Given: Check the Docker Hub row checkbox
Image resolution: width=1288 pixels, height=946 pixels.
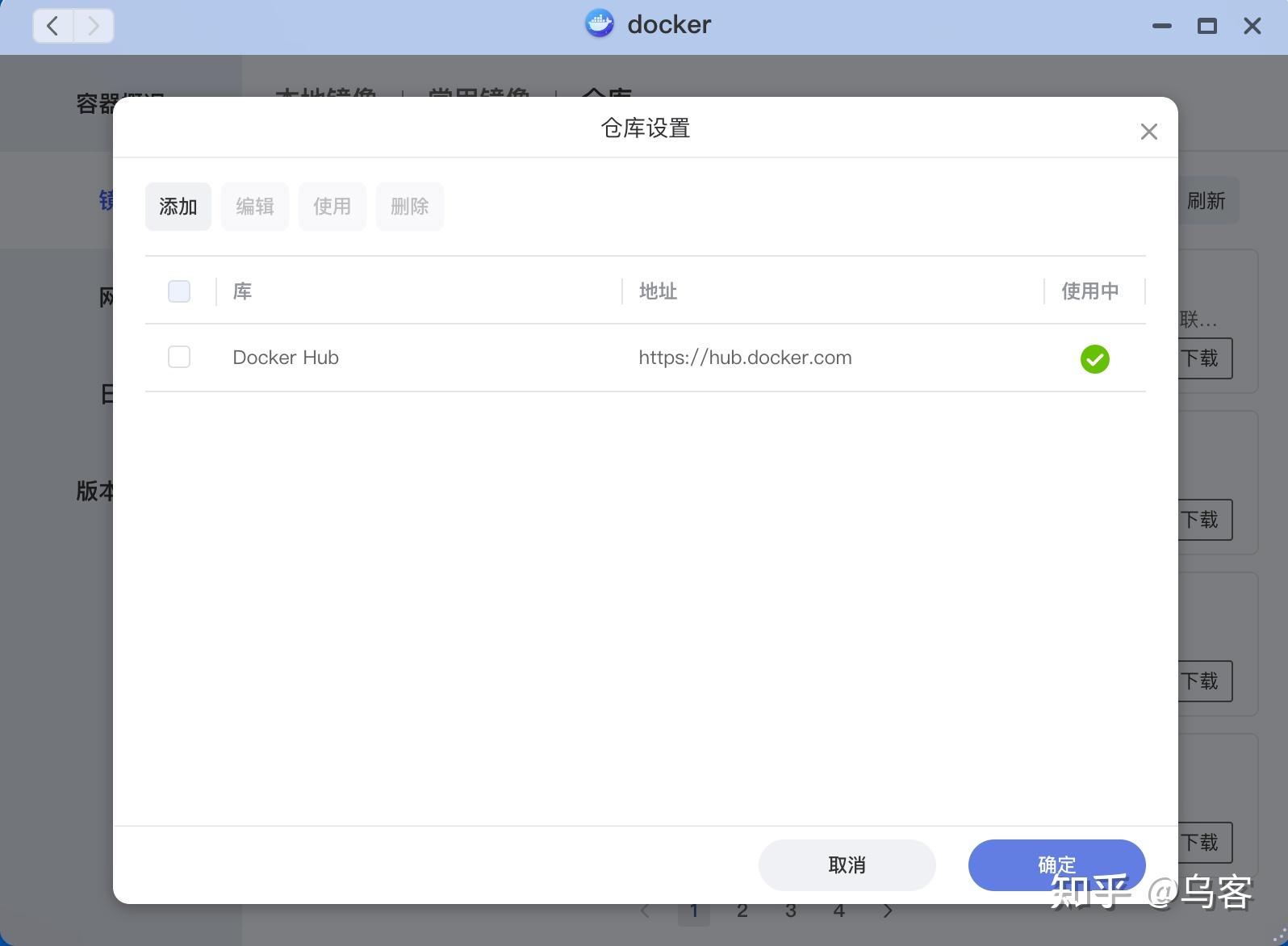Looking at the screenshot, I should [179, 357].
